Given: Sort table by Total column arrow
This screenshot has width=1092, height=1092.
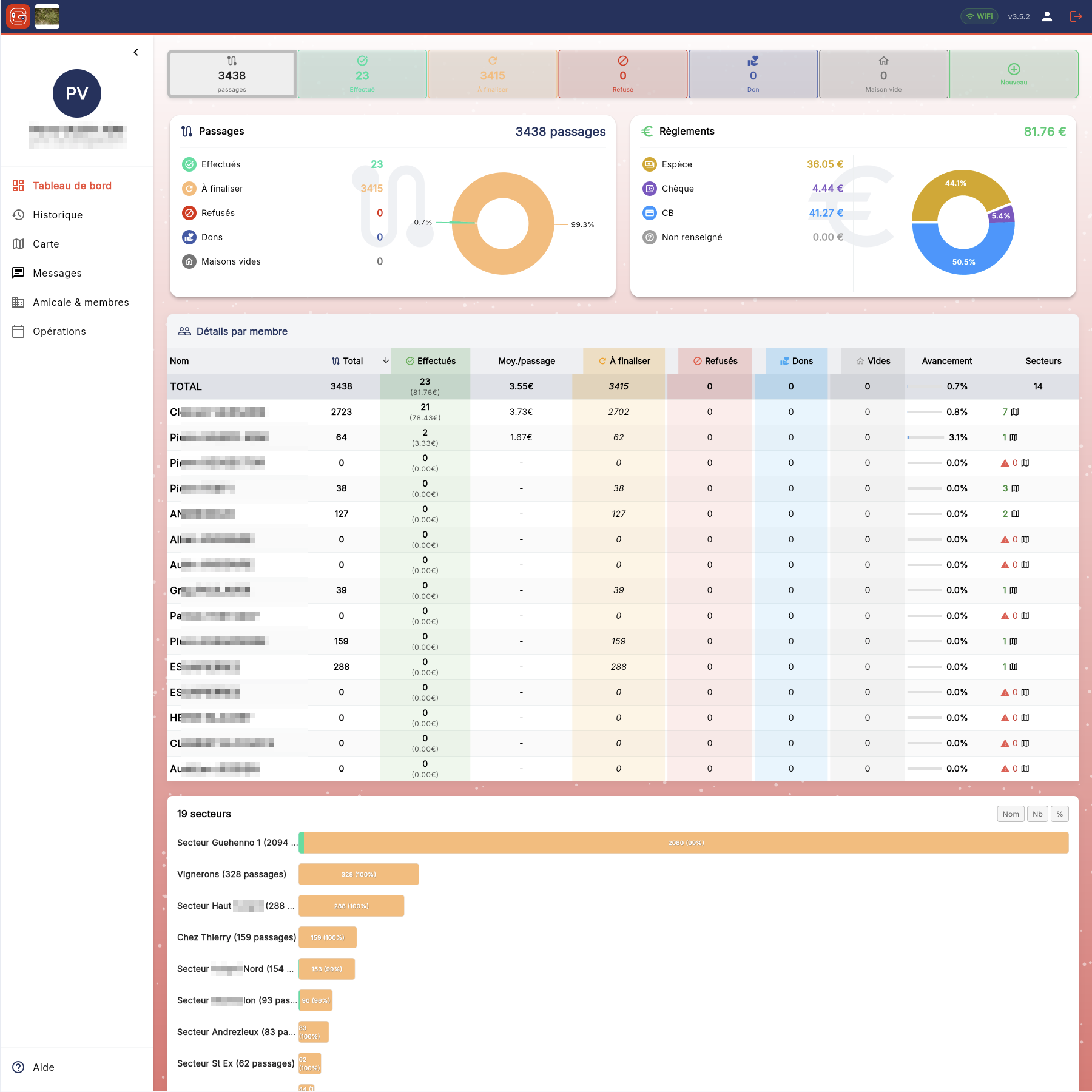Looking at the screenshot, I should [386, 360].
